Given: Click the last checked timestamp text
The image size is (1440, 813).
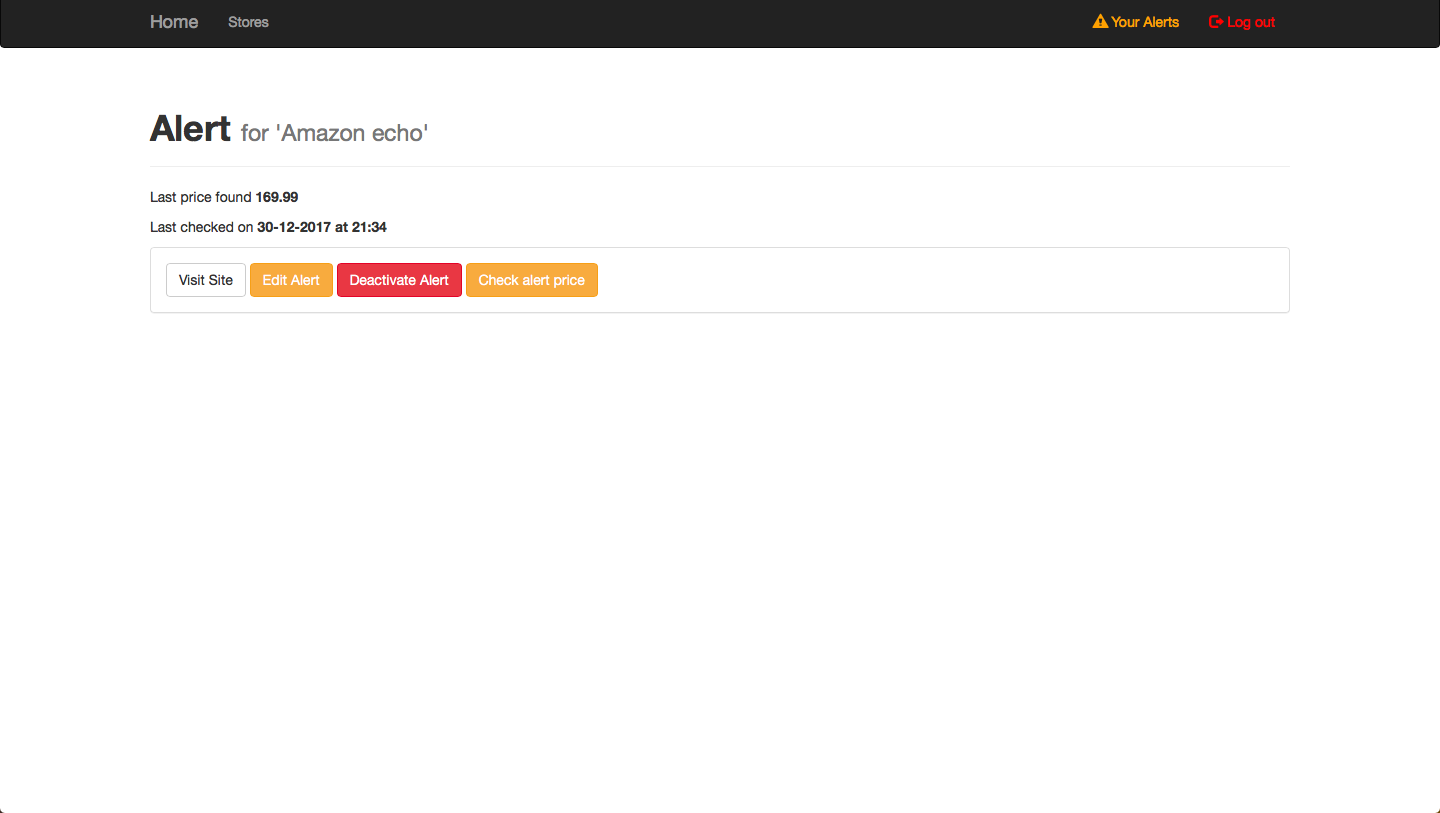Looking at the screenshot, I should coord(322,227).
